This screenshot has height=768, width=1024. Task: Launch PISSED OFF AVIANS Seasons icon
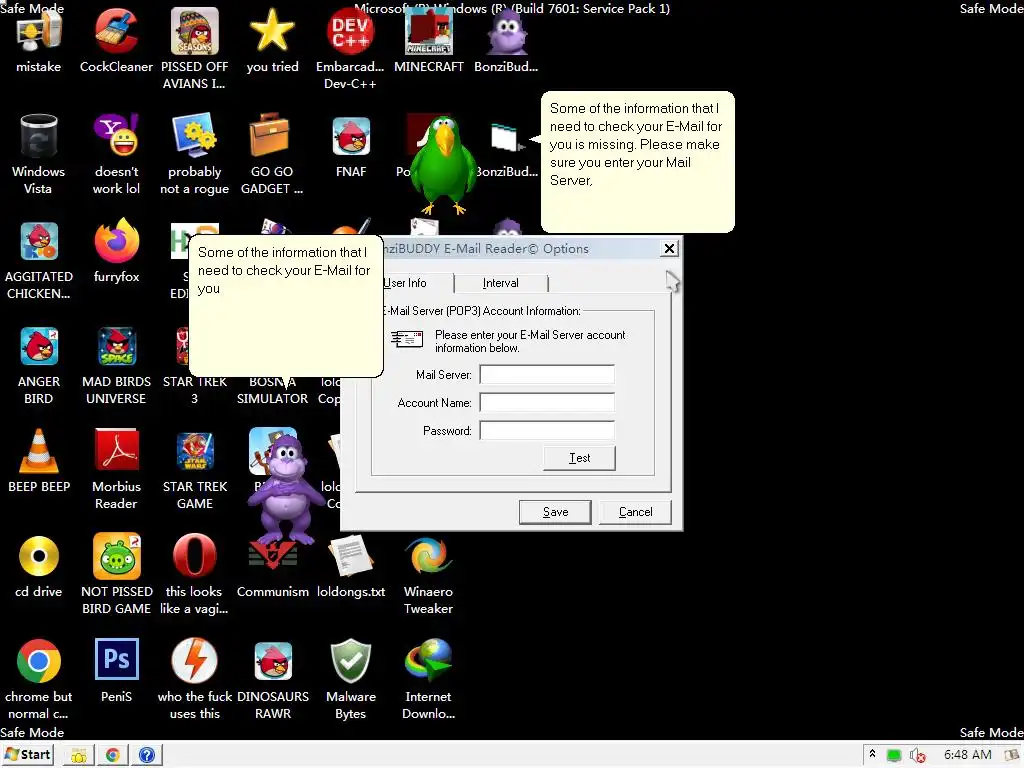pos(194,33)
